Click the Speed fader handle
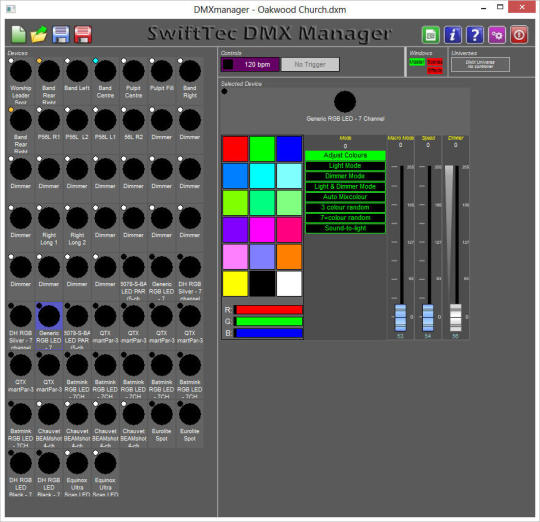The height and width of the screenshot is (522, 540). click(428, 317)
